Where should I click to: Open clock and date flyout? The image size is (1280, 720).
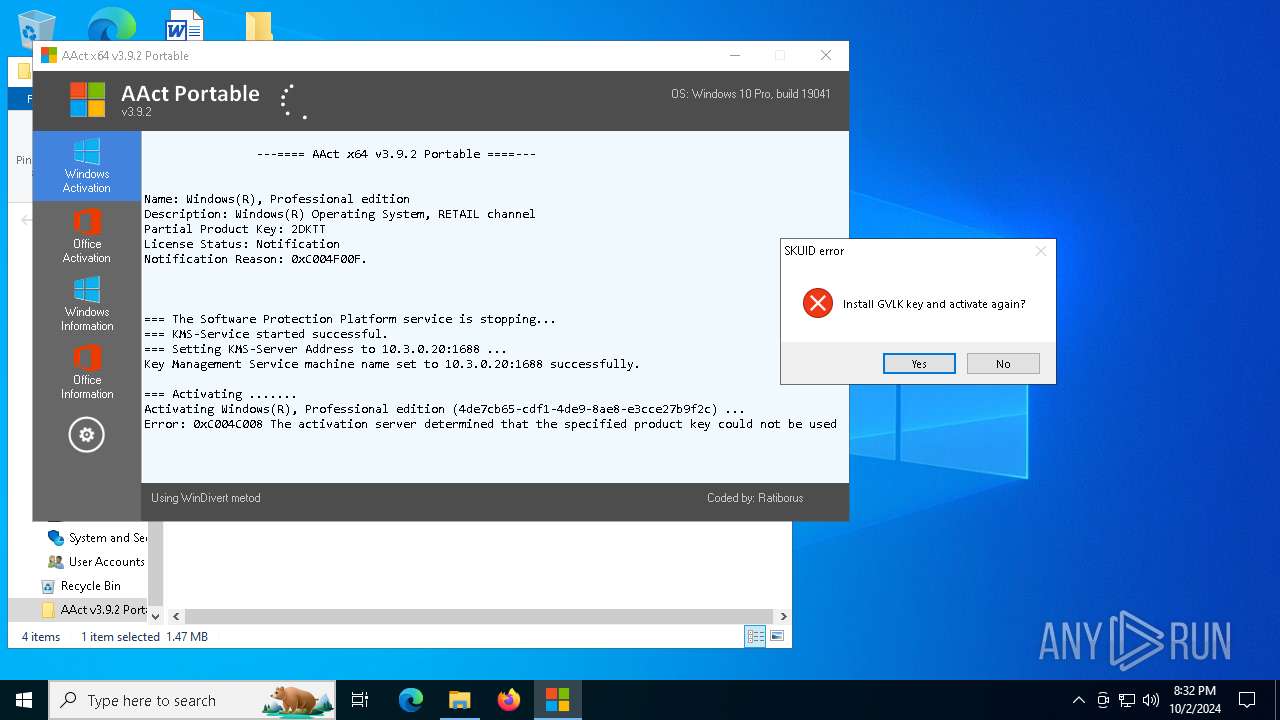[x=1194, y=700]
